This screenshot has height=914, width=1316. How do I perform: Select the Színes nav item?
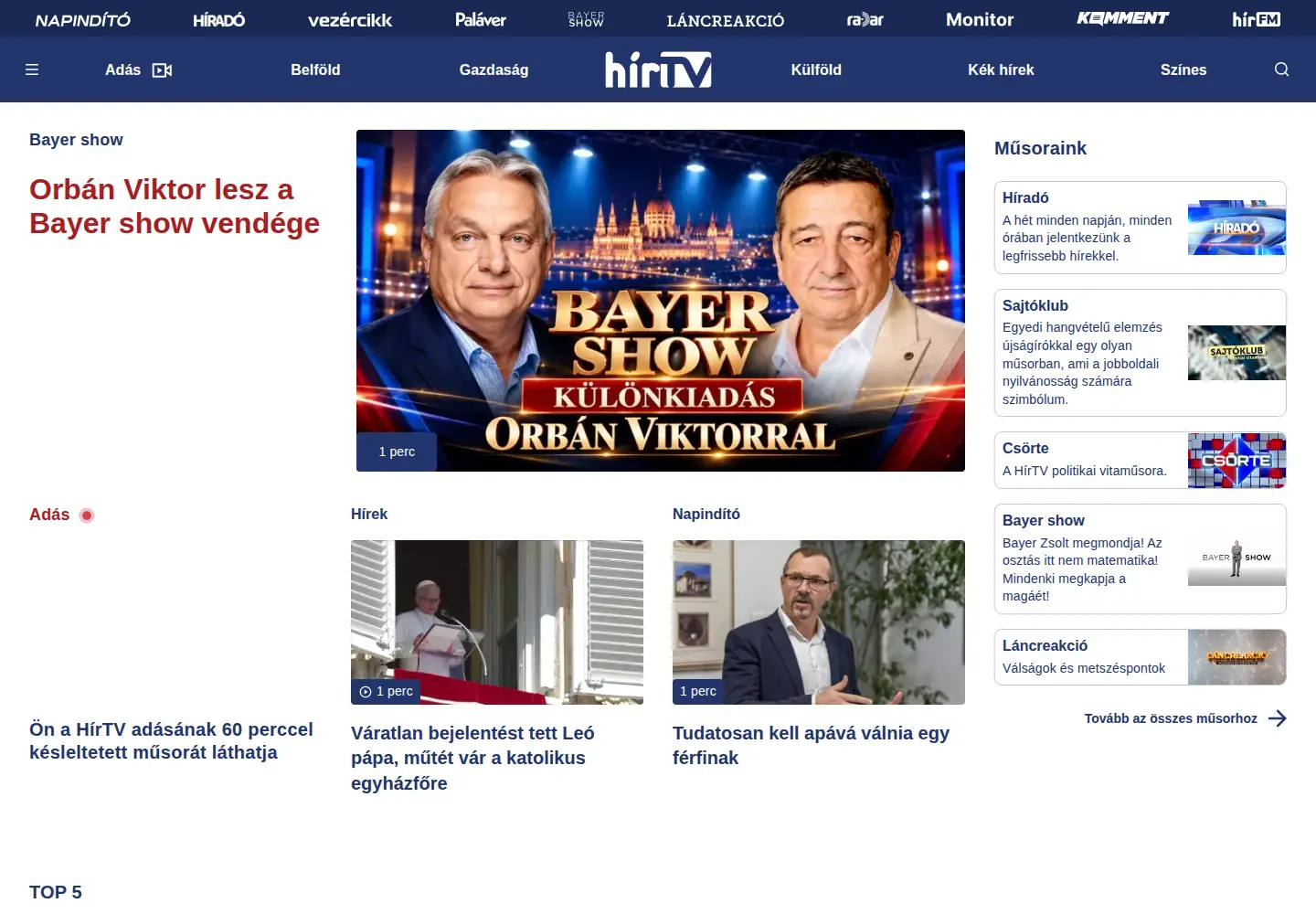(x=1183, y=70)
